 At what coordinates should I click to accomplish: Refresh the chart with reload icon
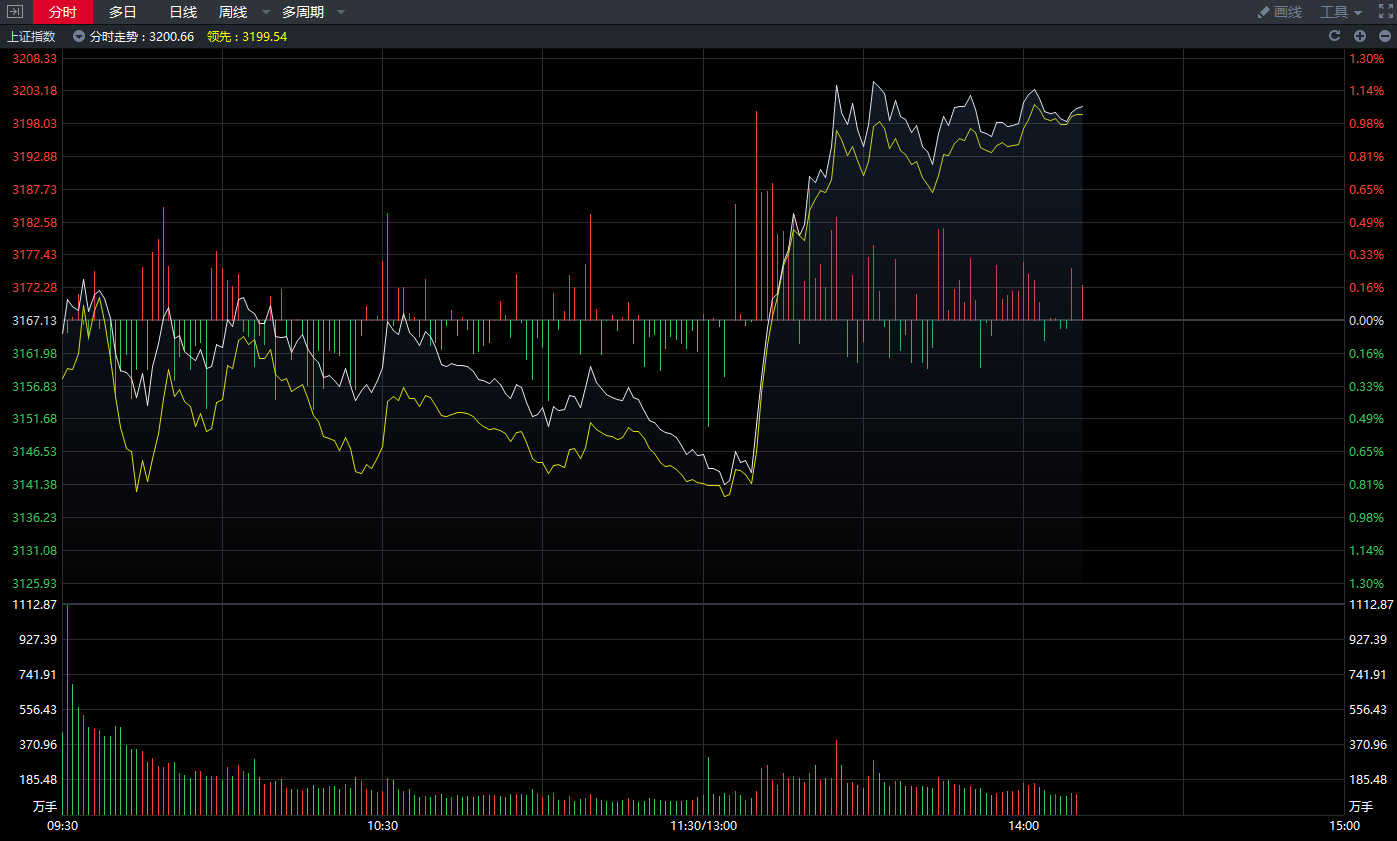(1334, 36)
